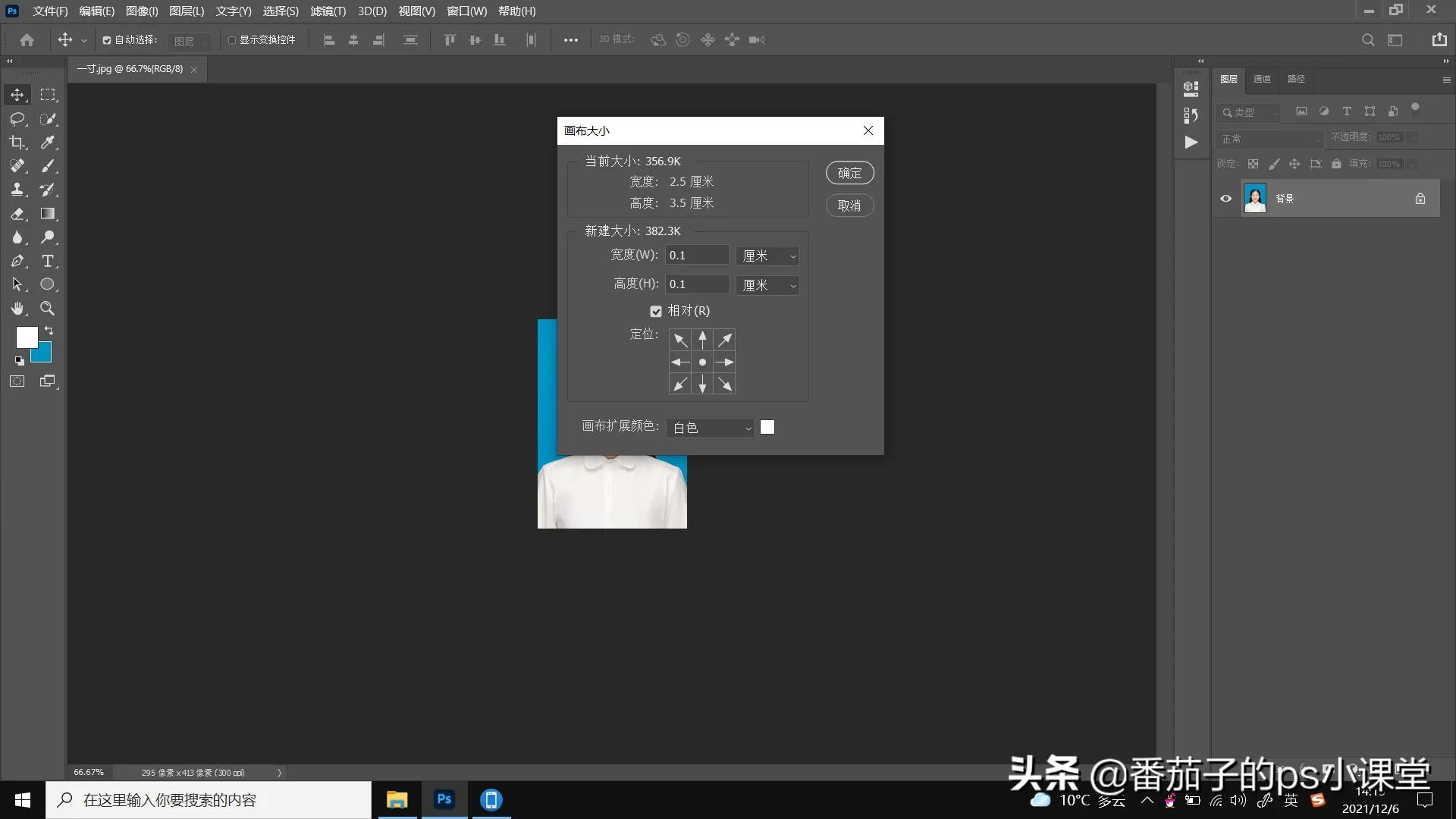
Task: Click the white canvas extension color swatch
Action: pyautogui.click(x=767, y=427)
